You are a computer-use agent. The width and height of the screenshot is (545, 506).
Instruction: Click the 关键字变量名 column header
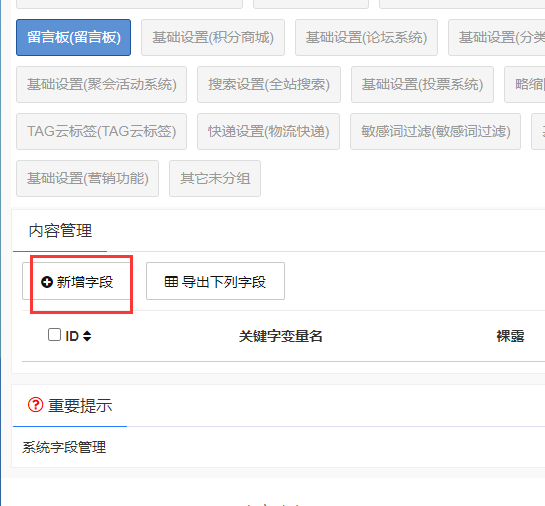[280, 336]
